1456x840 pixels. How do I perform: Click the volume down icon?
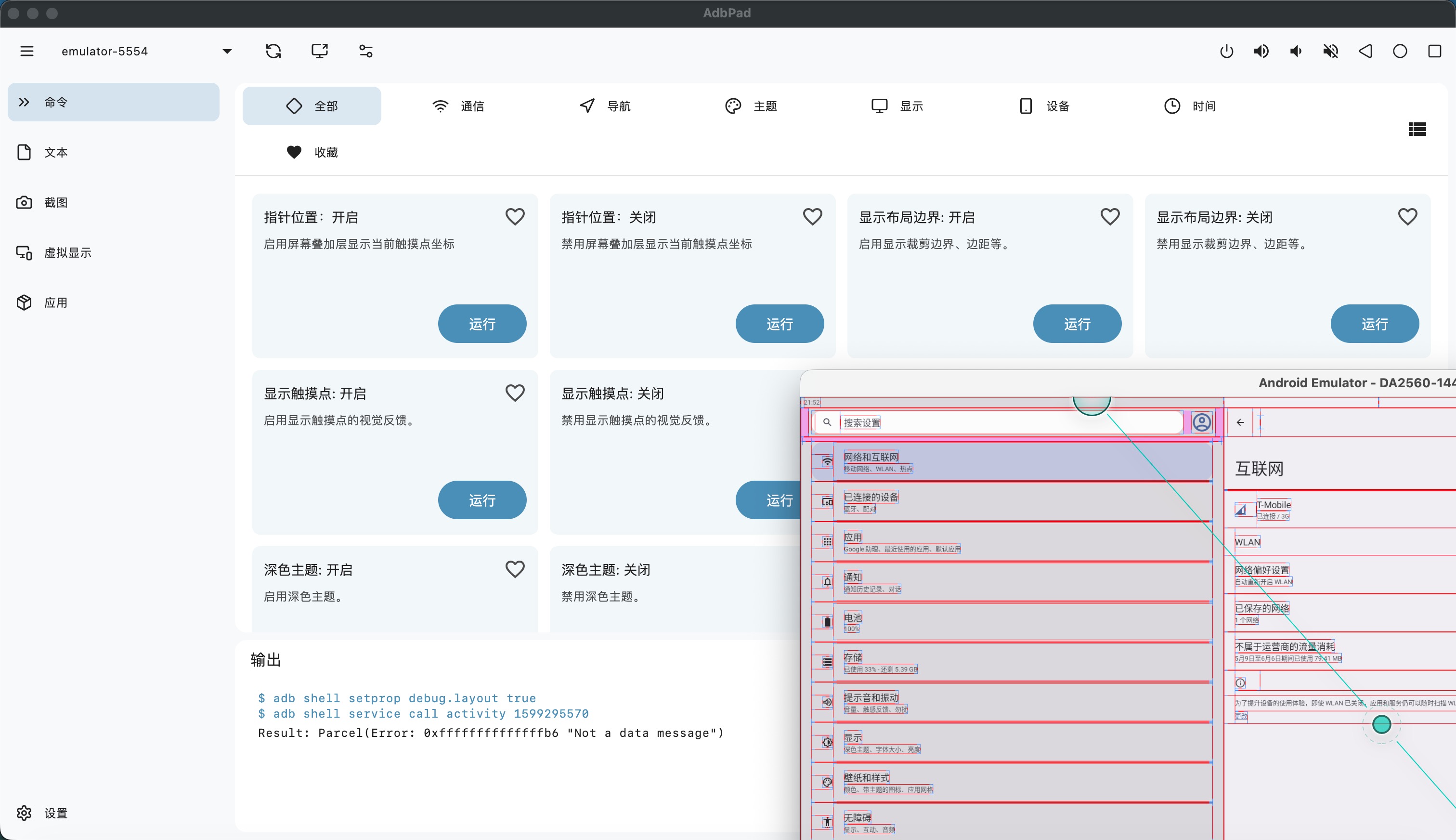[1296, 52]
